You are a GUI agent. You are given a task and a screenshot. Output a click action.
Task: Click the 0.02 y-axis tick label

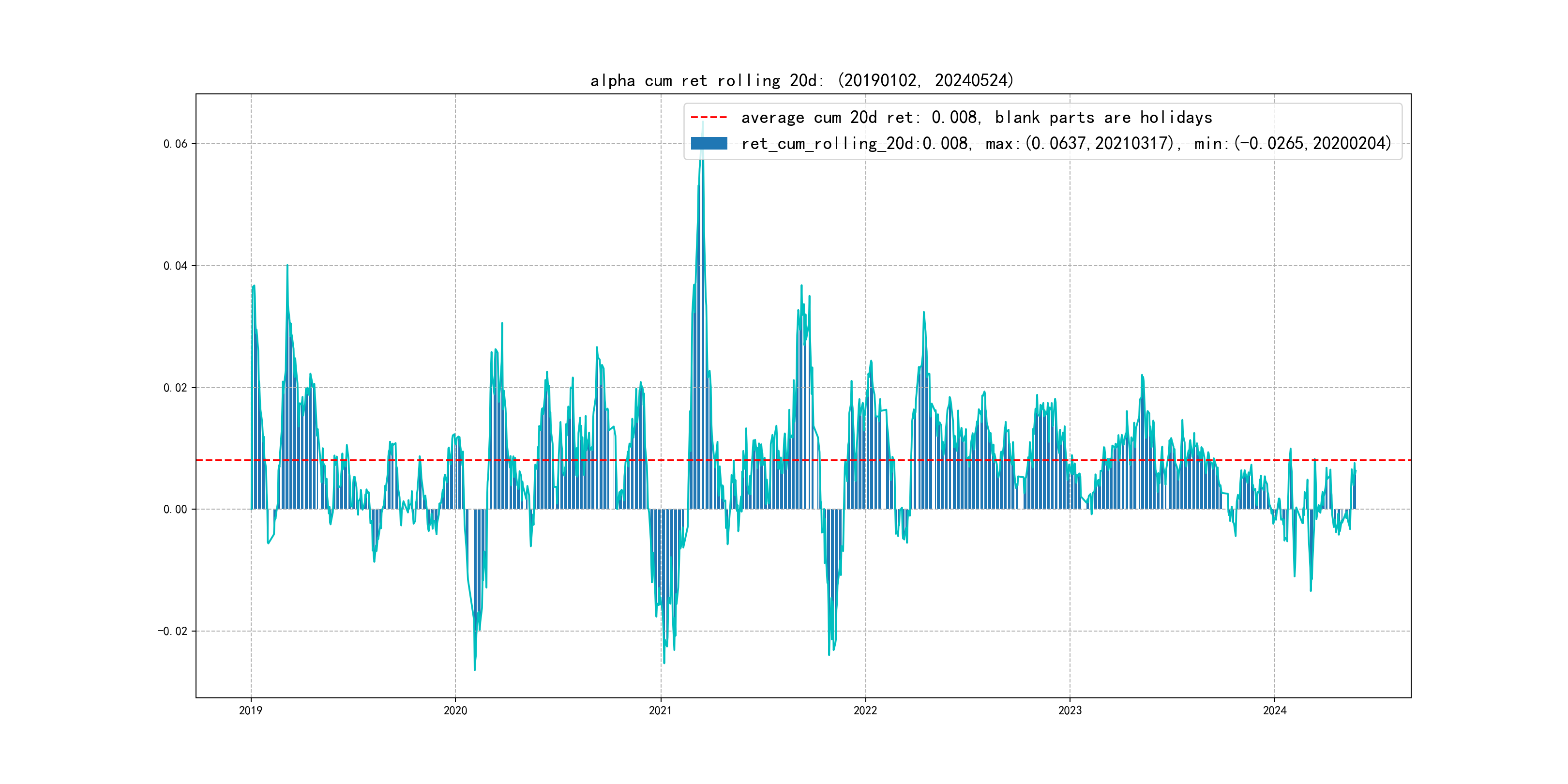coord(175,388)
